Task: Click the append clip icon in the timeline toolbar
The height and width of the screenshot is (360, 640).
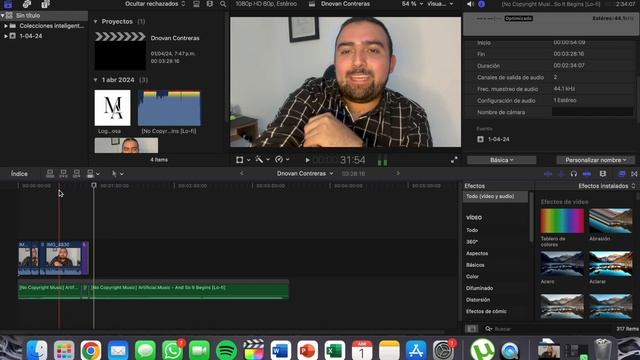Action: [76, 174]
